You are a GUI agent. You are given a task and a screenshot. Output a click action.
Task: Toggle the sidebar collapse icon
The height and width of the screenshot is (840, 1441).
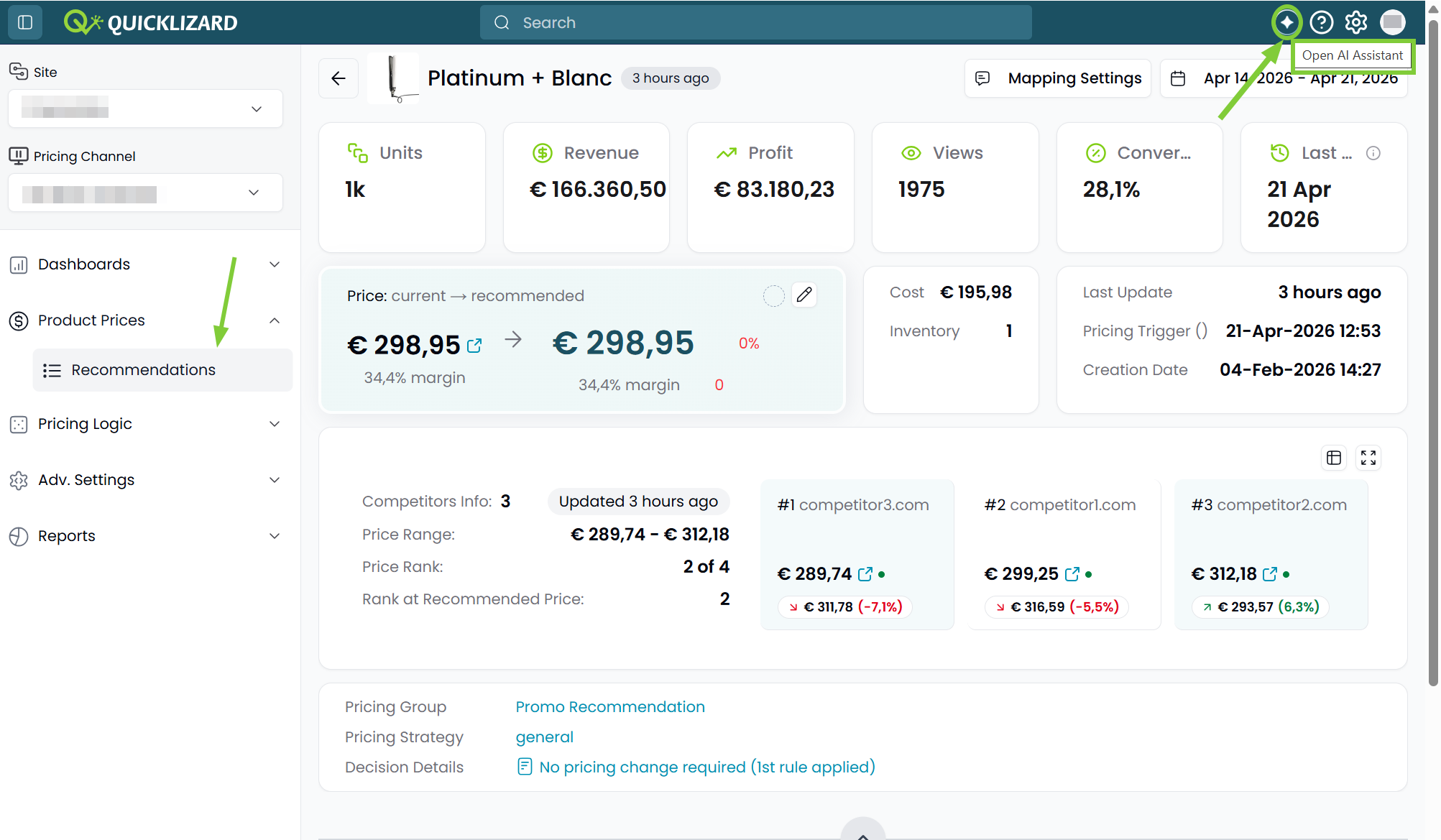pos(25,22)
